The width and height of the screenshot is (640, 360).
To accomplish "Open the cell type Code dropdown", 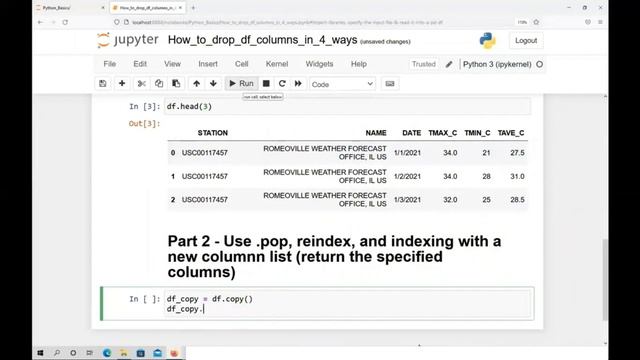I will click(x=342, y=84).
